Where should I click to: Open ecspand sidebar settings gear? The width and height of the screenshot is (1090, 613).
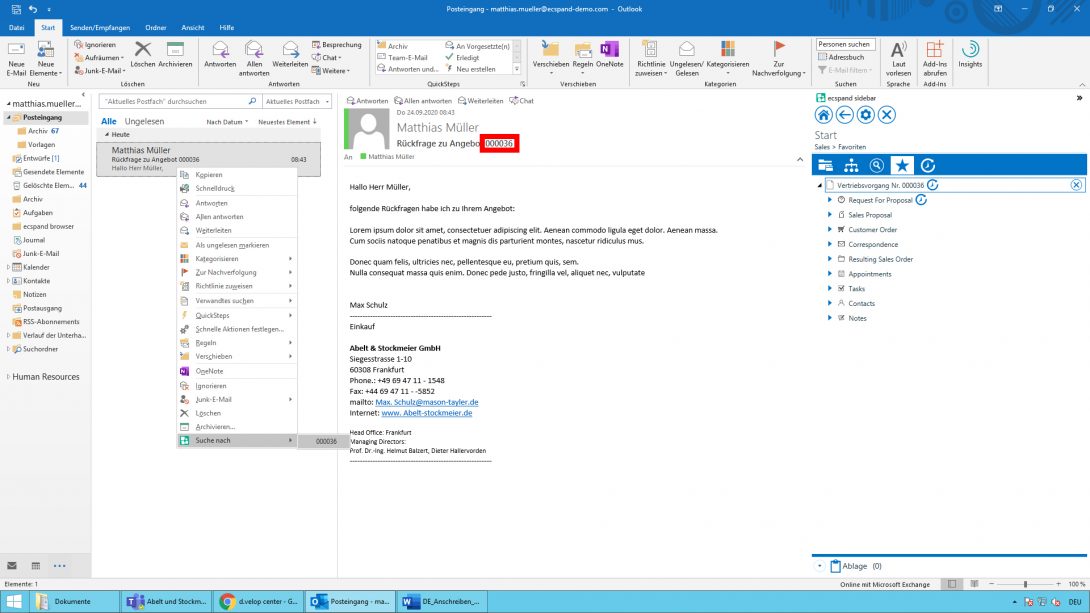tap(865, 115)
